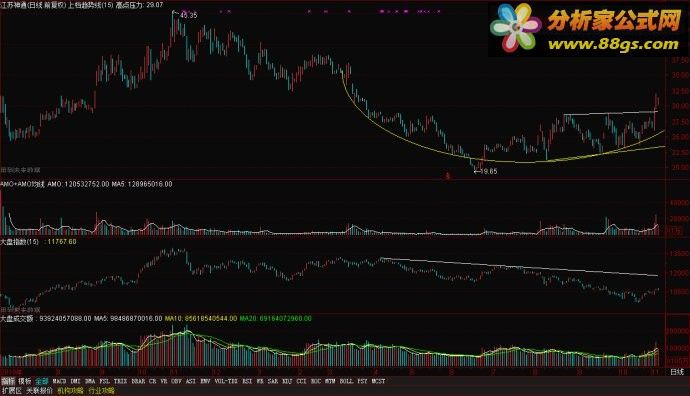Click the yellow MA10 value in turnover panel
690x396 pixels.
click(201, 318)
